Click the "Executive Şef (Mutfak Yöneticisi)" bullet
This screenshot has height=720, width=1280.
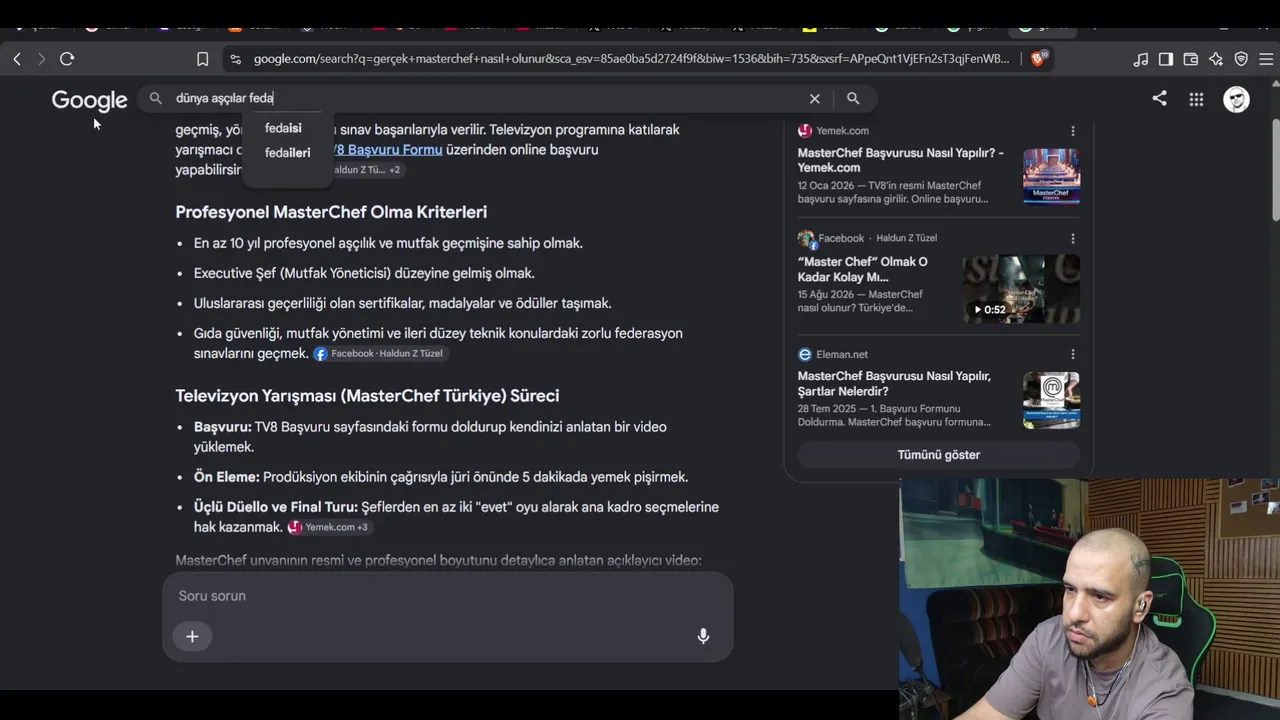364,273
